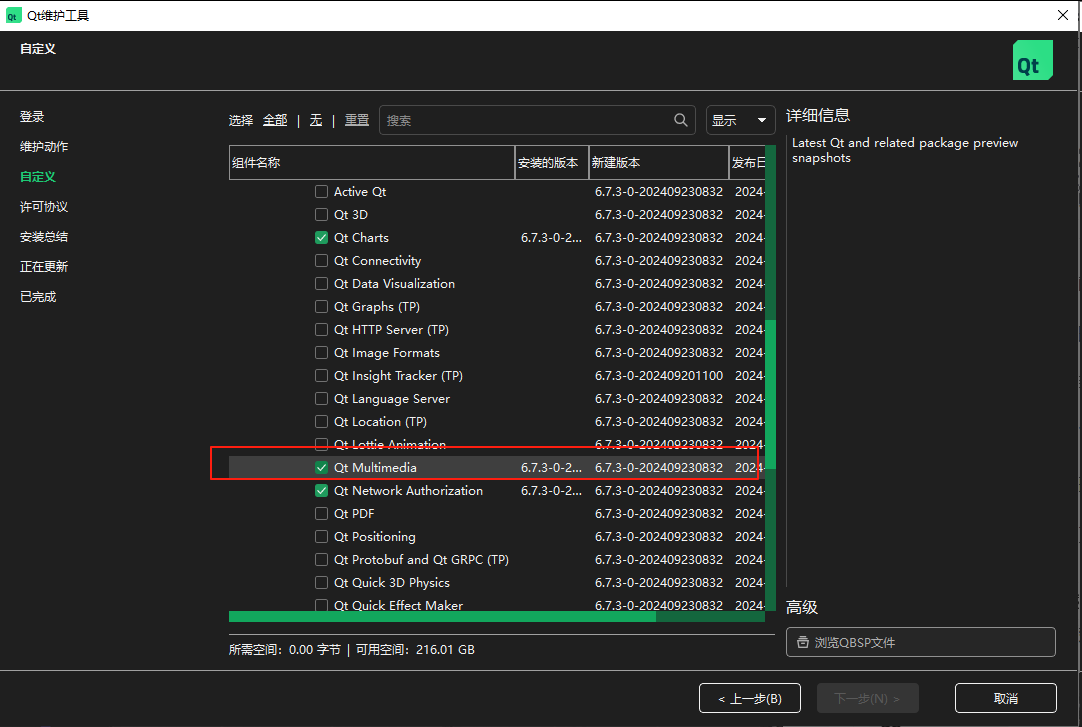Click installed version cell of Qt Charts
1082x727 pixels.
551,237
